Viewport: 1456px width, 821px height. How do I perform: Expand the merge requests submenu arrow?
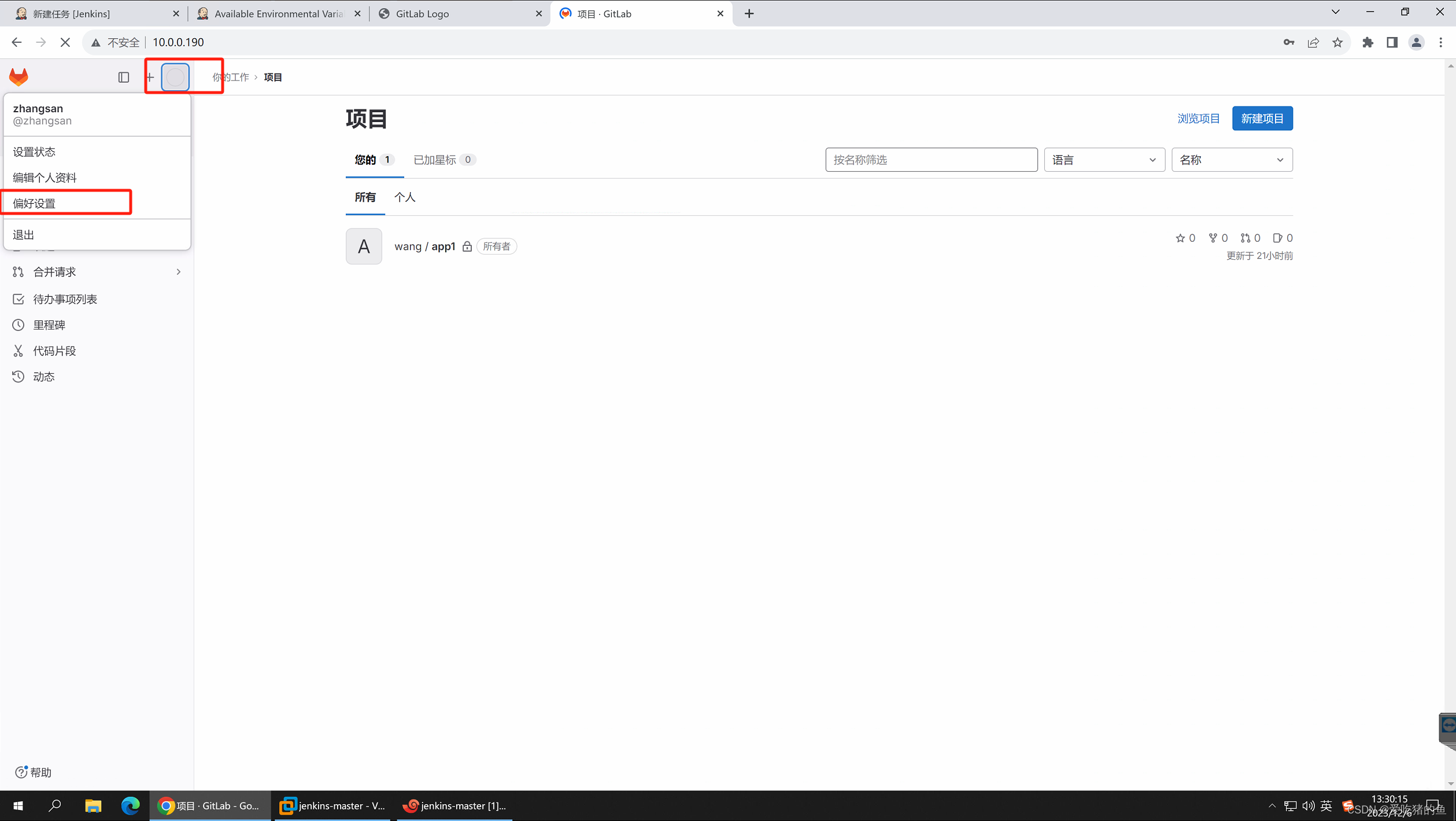coord(179,272)
